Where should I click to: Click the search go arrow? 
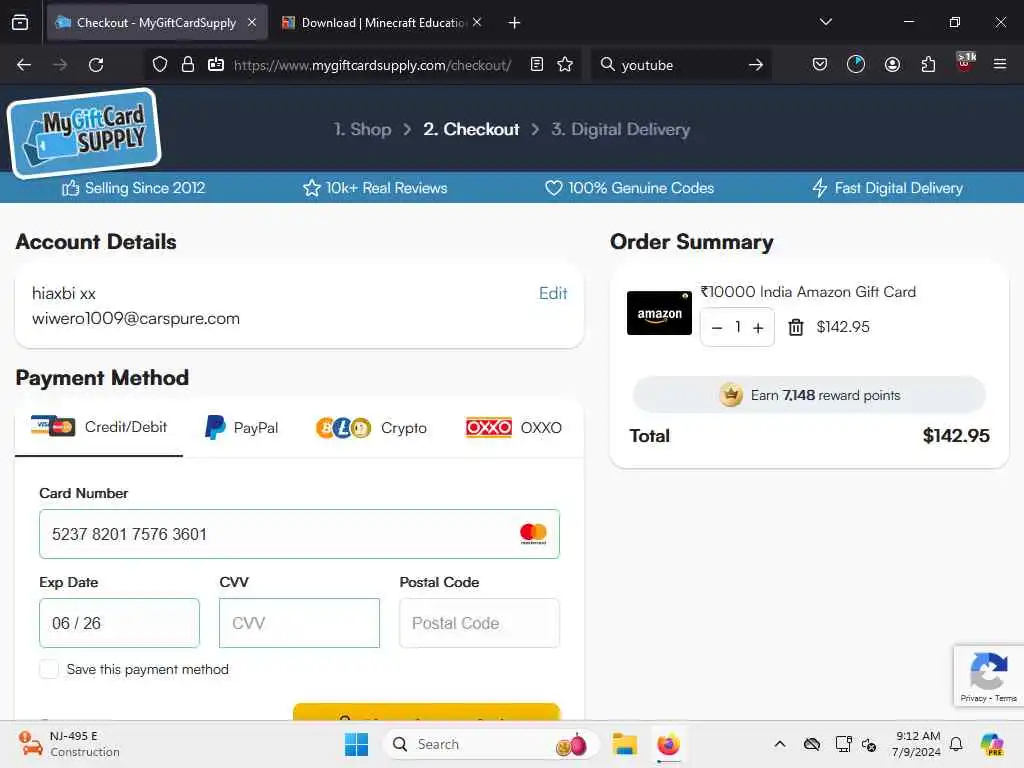tap(756, 65)
